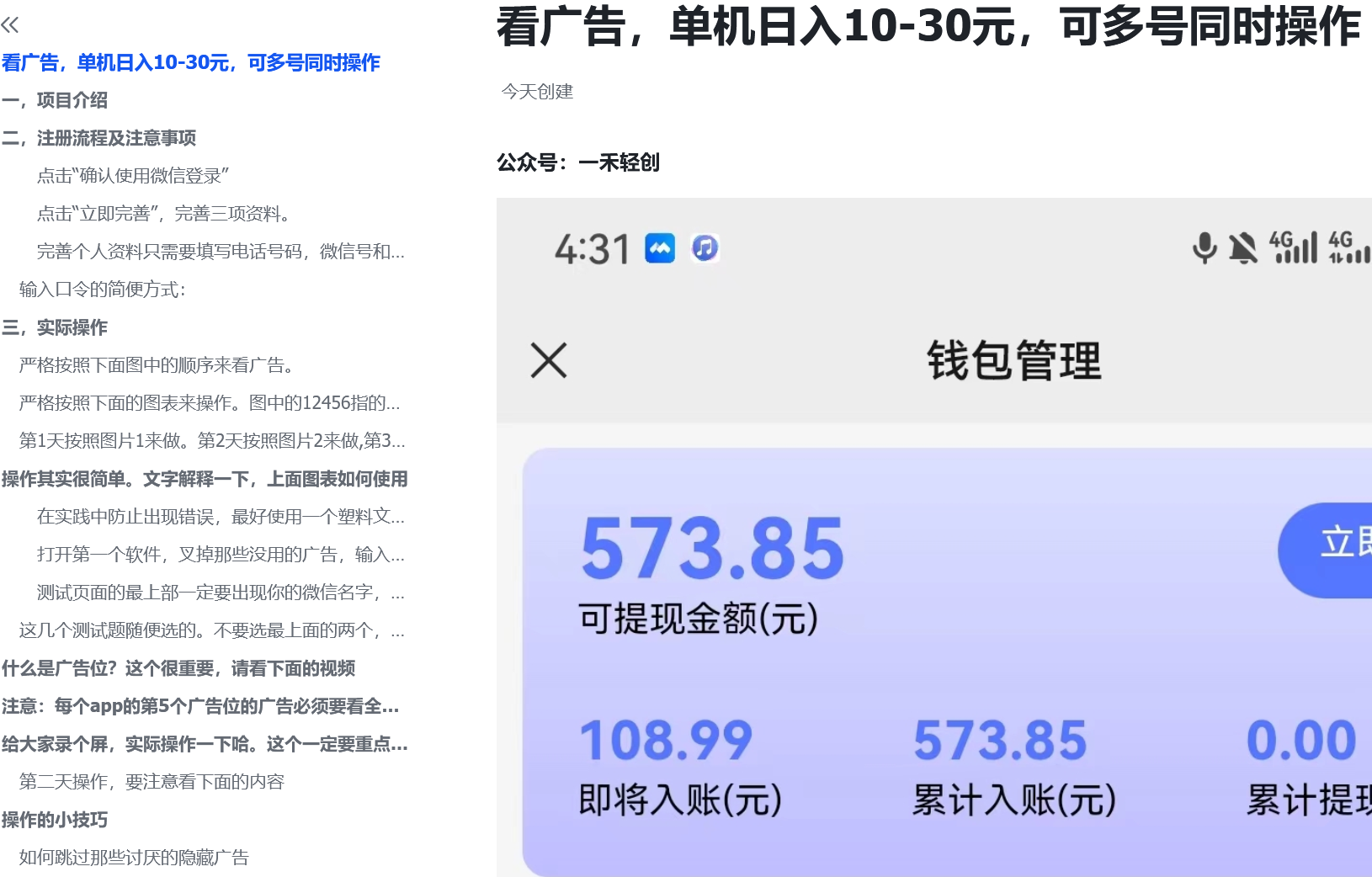This screenshot has width=1372, height=877.
Task: Go to 点击"立即完善"，完善三项资料 entry
Action: pyautogui.click(x=166, y=214)
